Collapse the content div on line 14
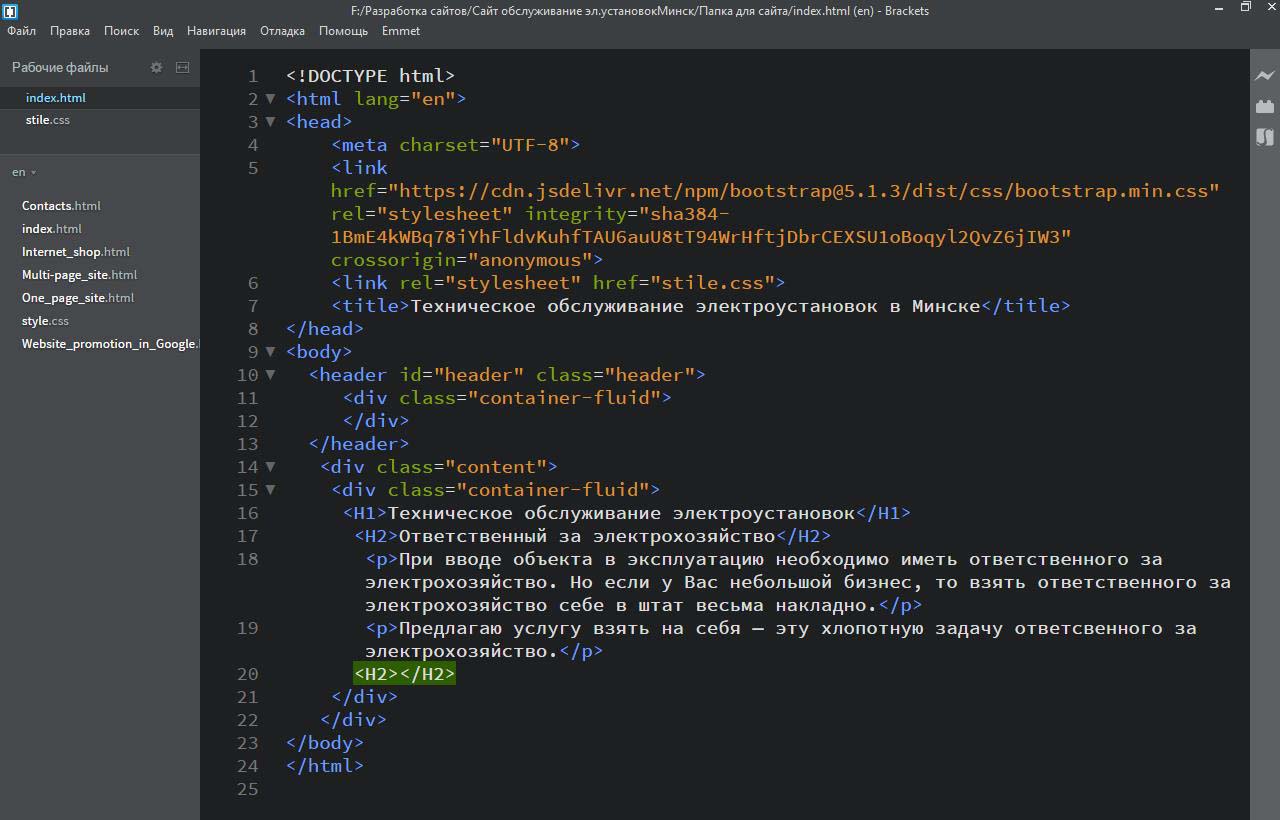Screen dimensions: 1280x820 coord(270,467)
